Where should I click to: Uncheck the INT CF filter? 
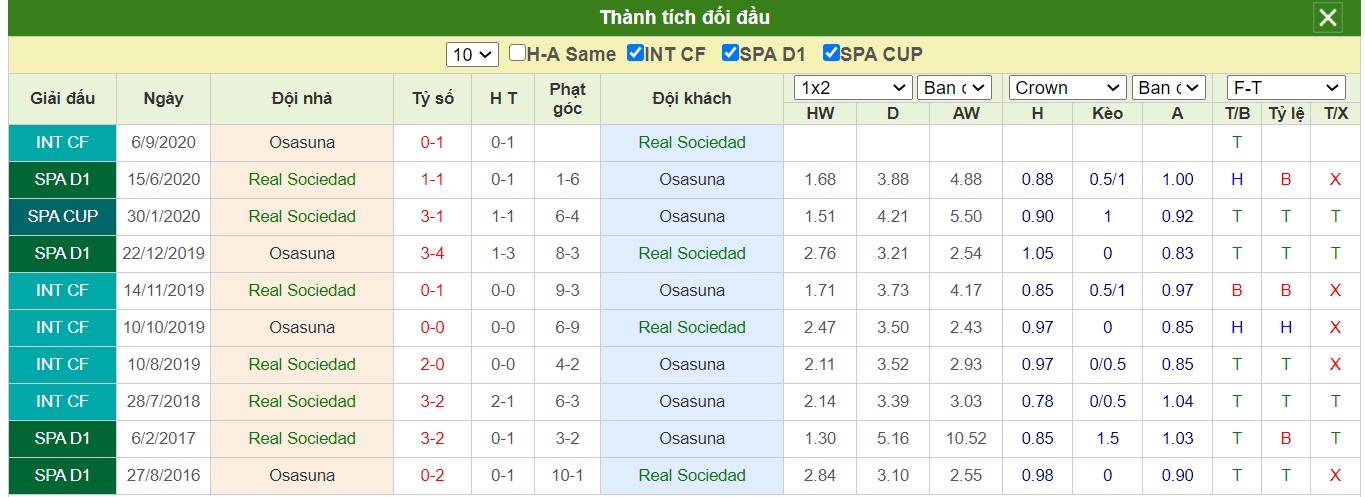635,53
